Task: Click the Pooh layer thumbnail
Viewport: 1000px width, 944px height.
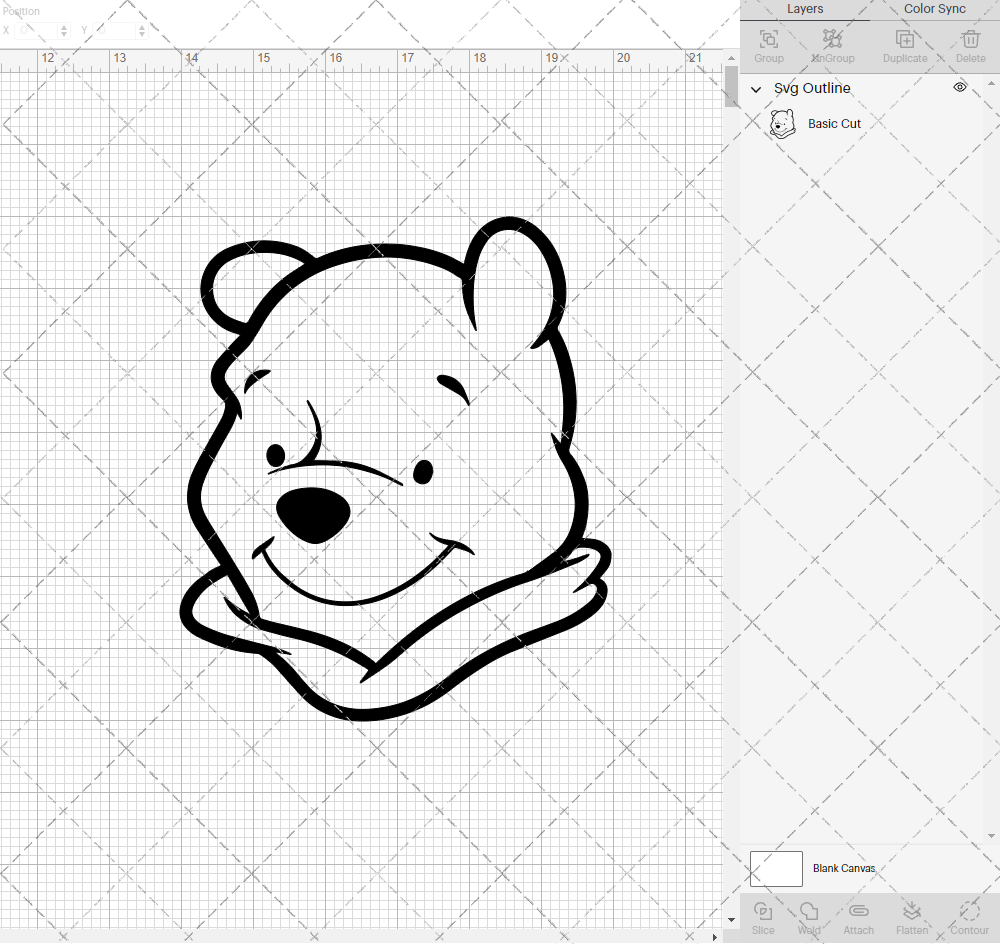Action: (782, 123)
